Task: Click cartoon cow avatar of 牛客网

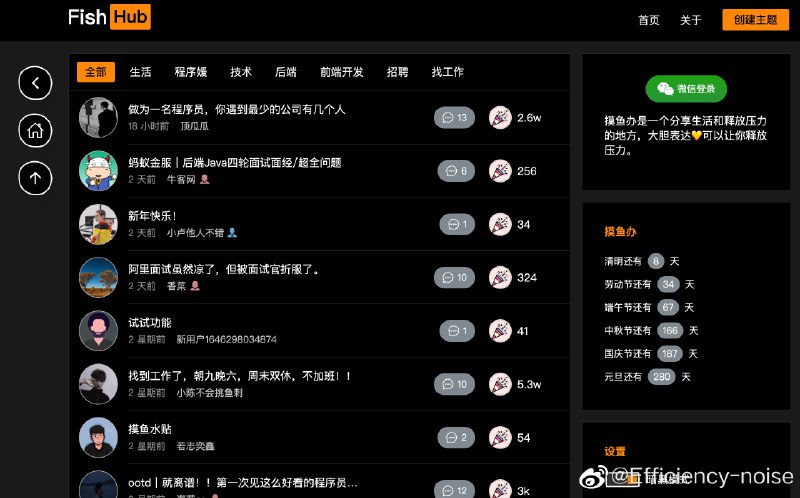Action: pos(98,170)
